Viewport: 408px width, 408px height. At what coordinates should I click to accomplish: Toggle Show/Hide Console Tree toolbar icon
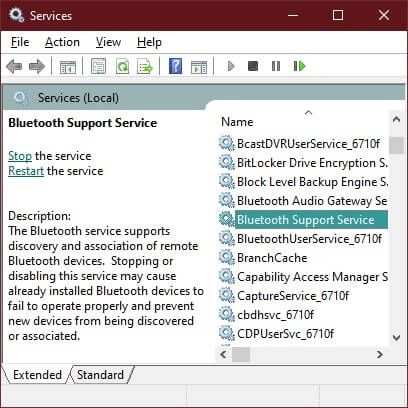pyautogui.click(x=68, y=67)
